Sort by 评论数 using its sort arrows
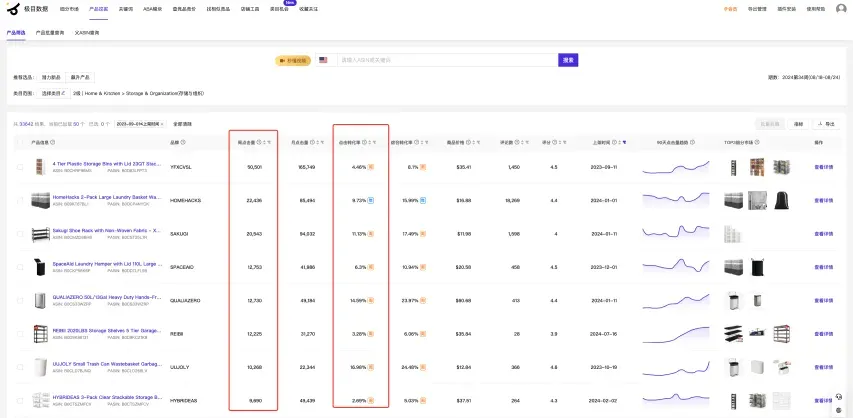The height and width of the screenshot is (418, 853). tap(522, 143)
